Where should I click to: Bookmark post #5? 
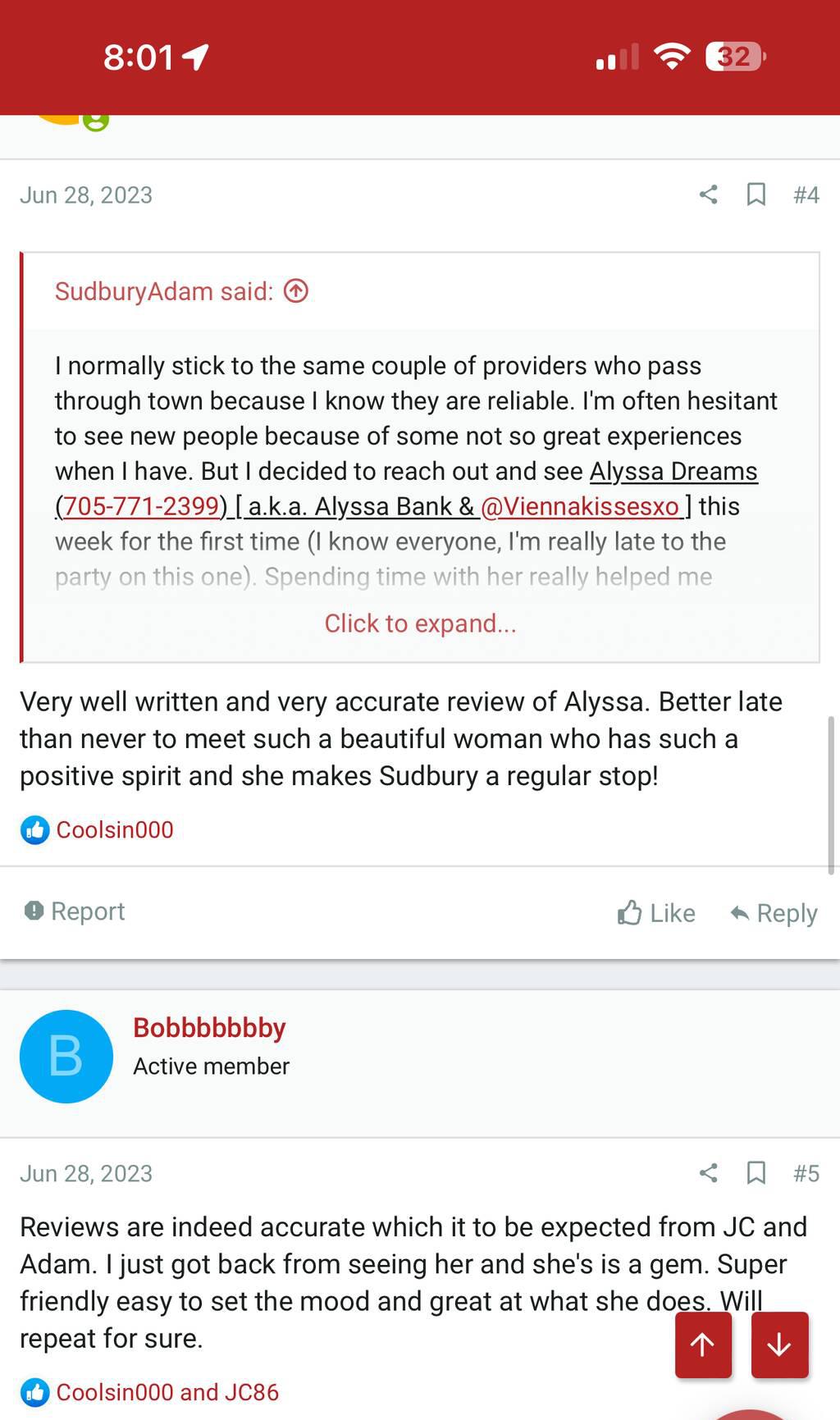tap(756, 1173)
